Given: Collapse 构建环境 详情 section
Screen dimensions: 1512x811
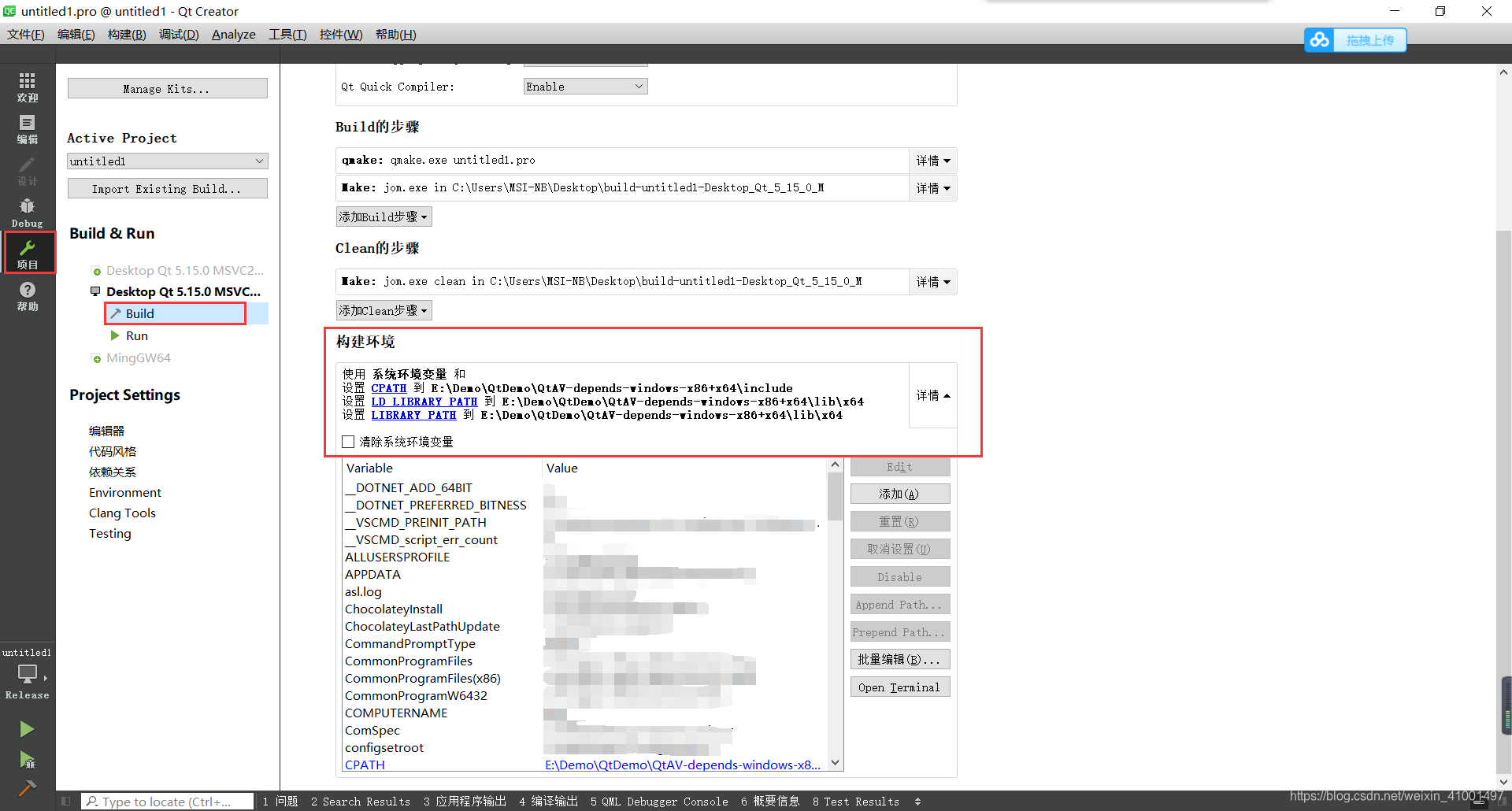Looking at the screenshot, I should click(933, 395).
